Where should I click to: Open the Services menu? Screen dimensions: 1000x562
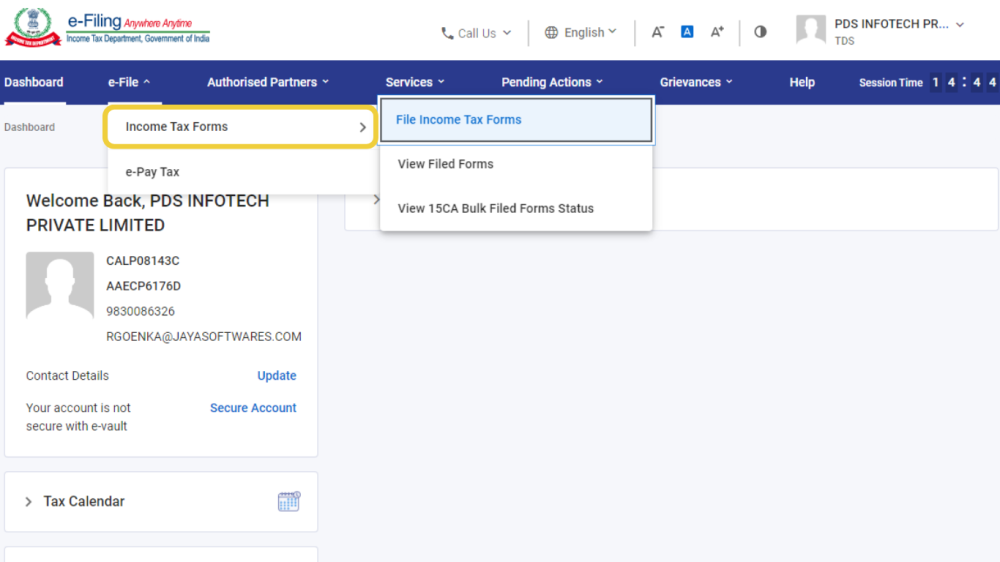point(415,82)
